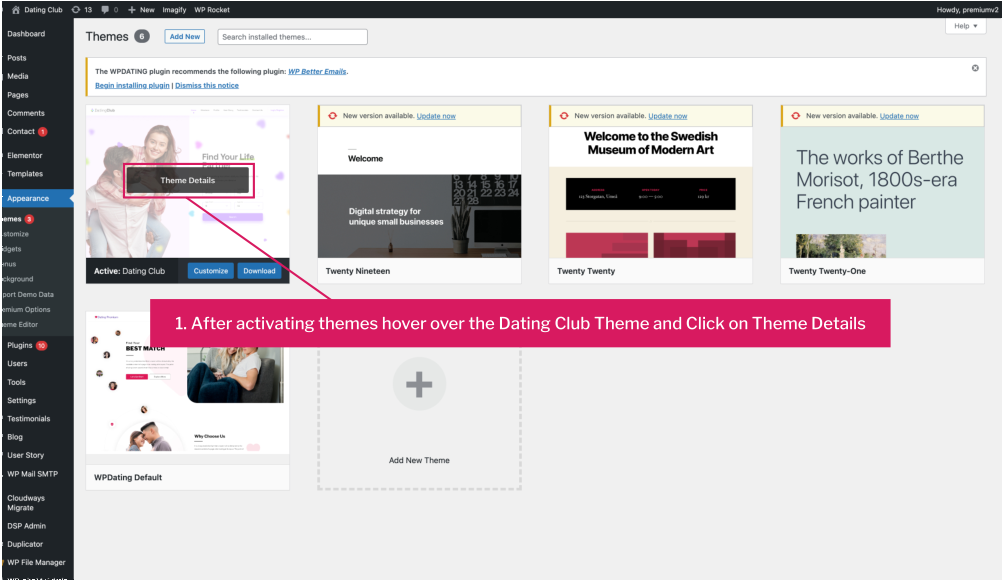Open WP Rocket in the admin bar

(x=212, y=10)
